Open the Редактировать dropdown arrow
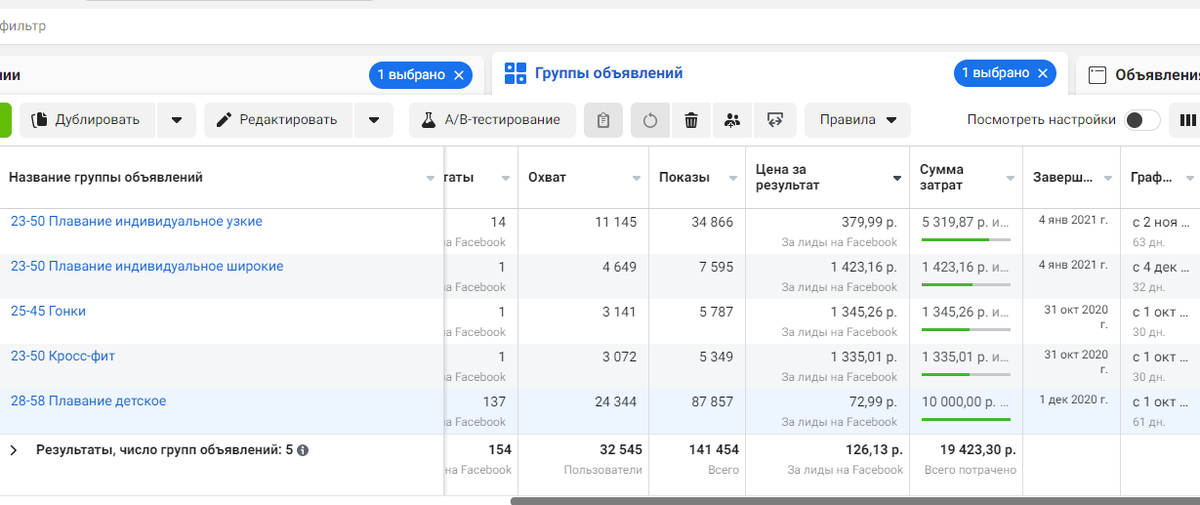Image resolution: width=1200 pixels, height=505 pixels. pyautogui.click(x=373, y=120)
